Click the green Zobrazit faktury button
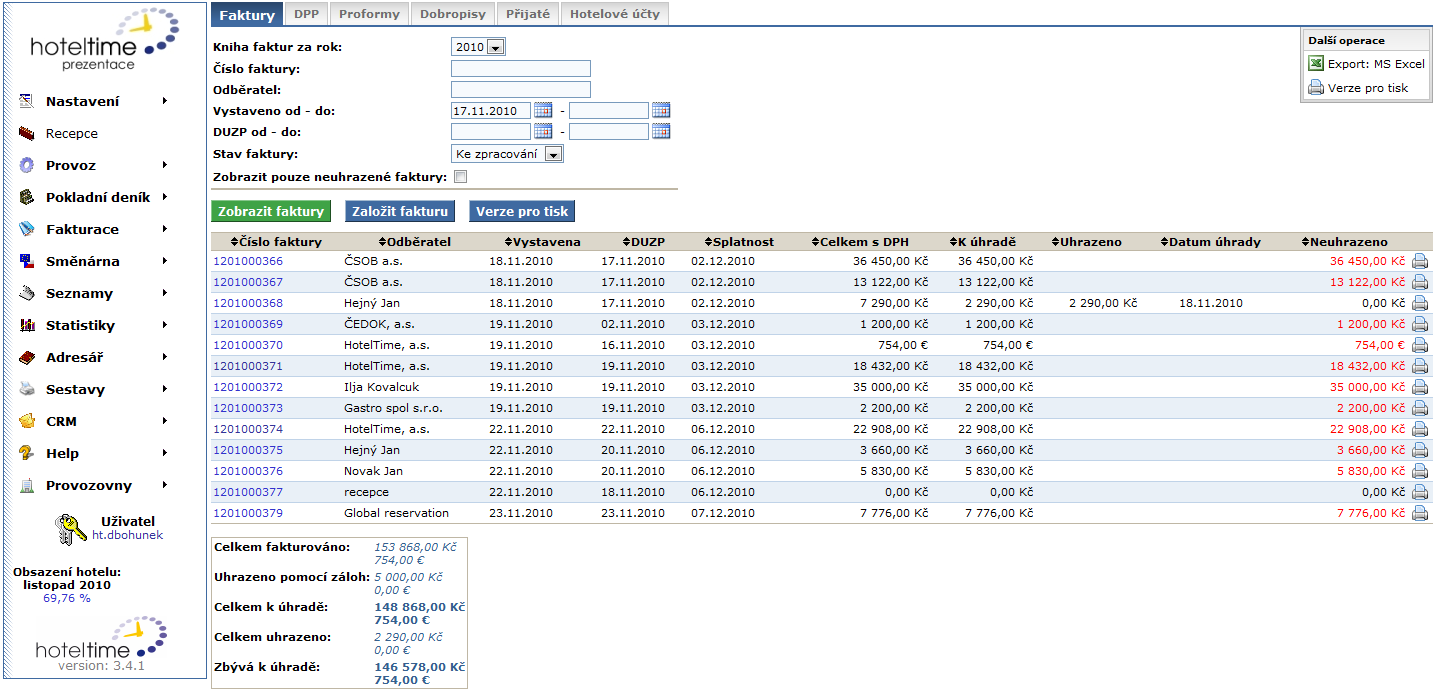Viewport: 1435px width, 693px height. [x=271, y=211]
